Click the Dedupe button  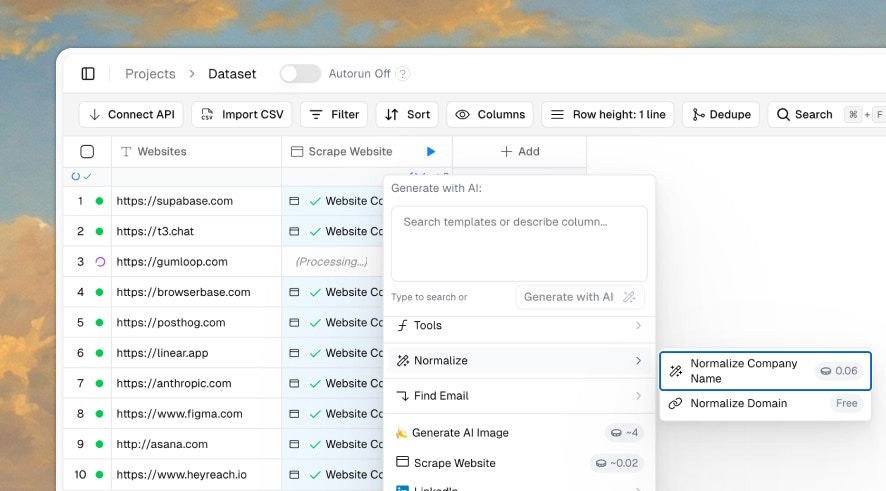(721, 115)
